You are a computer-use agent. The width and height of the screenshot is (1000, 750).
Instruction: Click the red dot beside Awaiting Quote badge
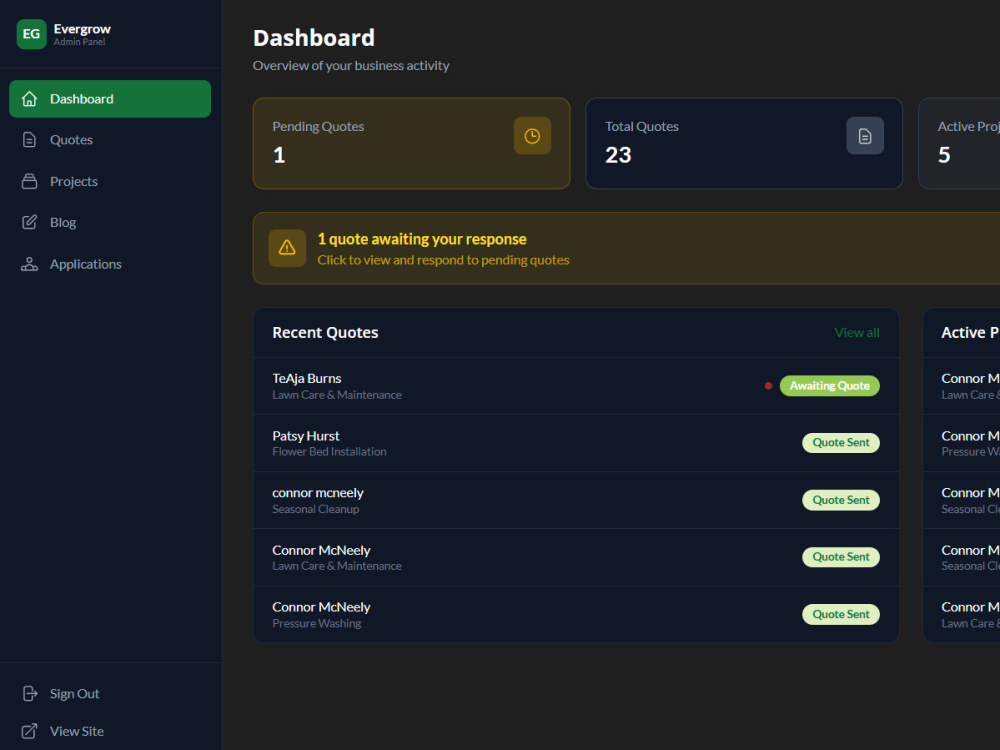(x=768, y=386)
